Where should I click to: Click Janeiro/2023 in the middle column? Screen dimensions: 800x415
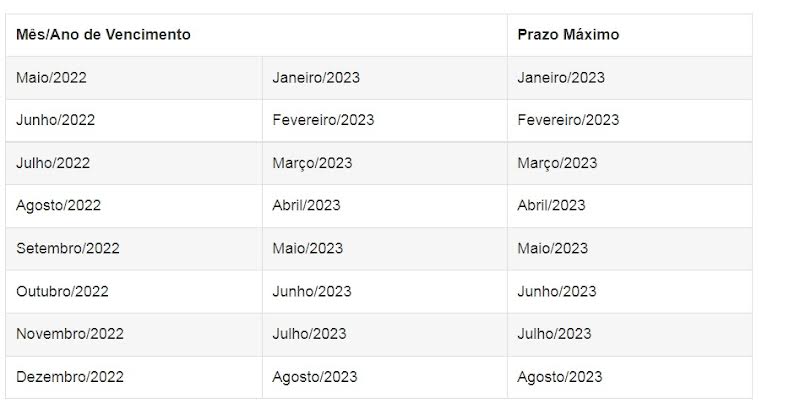[x=316, y=78]
